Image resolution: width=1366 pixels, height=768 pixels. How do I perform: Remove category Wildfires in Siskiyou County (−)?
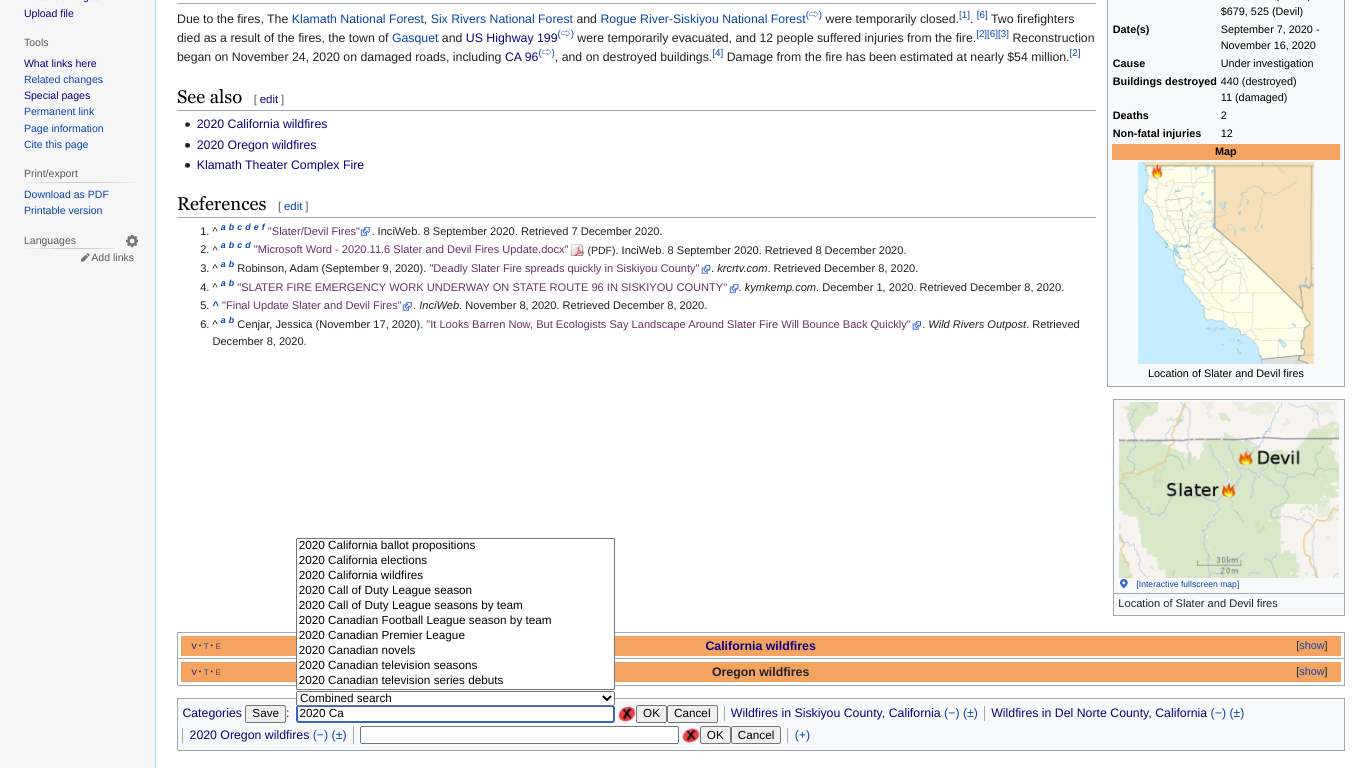tap(951, 713)
